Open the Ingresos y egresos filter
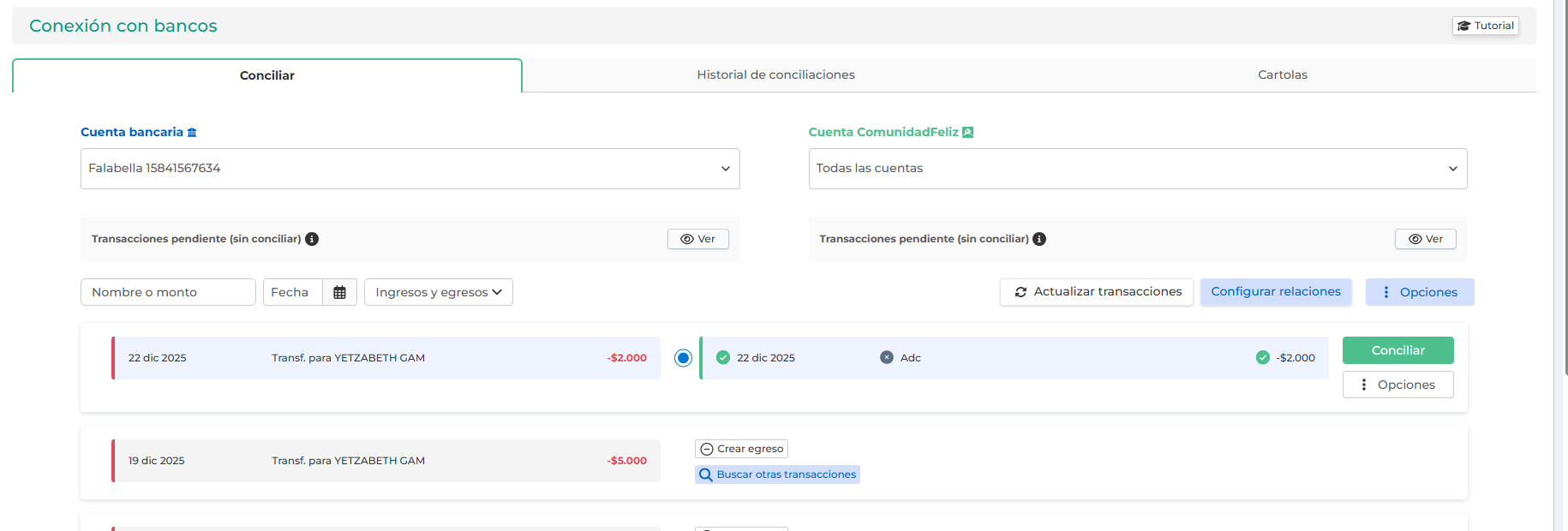The width and height of the screenshot is (1568, 531). pyautogui.click(x=438, y=292)
